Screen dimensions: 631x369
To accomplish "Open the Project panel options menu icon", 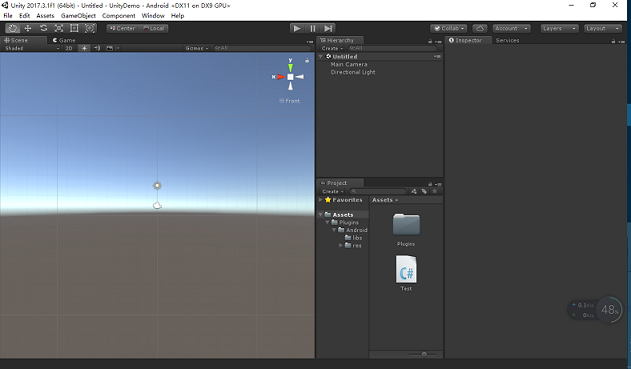I will click(x=439, y=184).
